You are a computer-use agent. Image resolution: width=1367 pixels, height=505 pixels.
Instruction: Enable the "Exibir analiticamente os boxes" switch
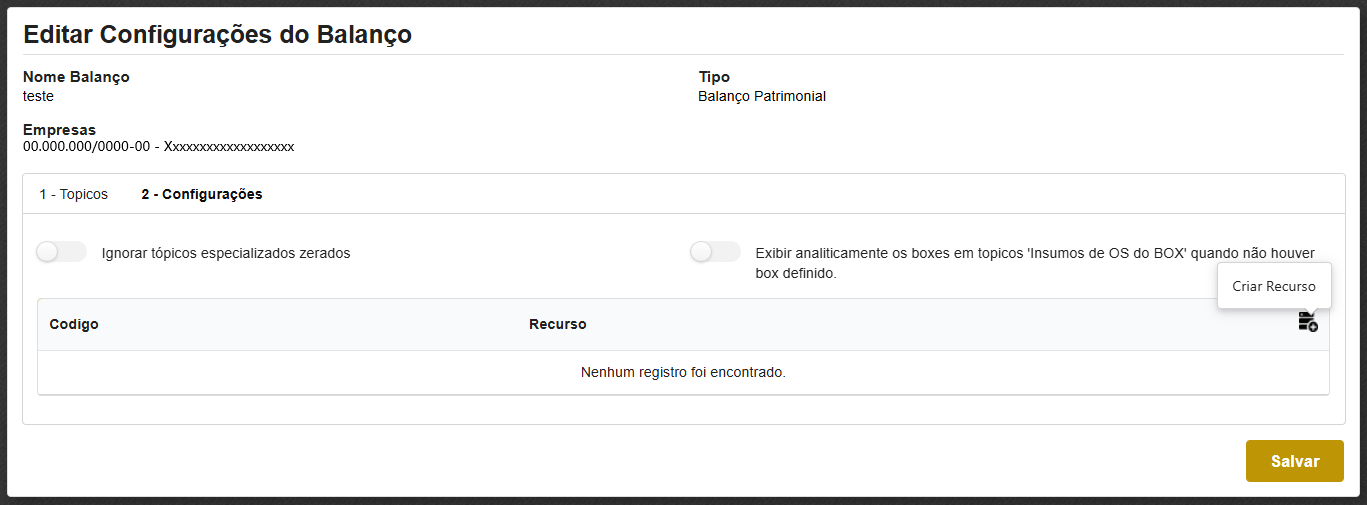[x=715, y=252]
